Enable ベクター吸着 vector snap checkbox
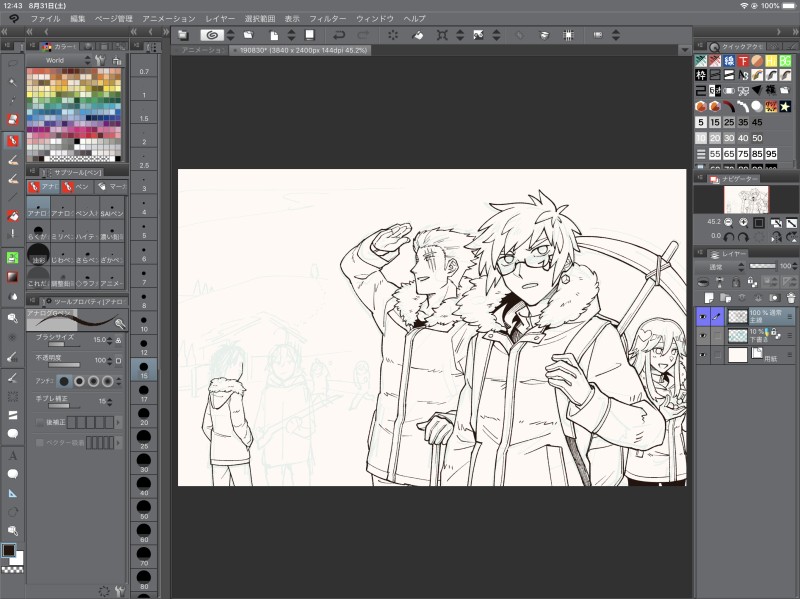 40,442
